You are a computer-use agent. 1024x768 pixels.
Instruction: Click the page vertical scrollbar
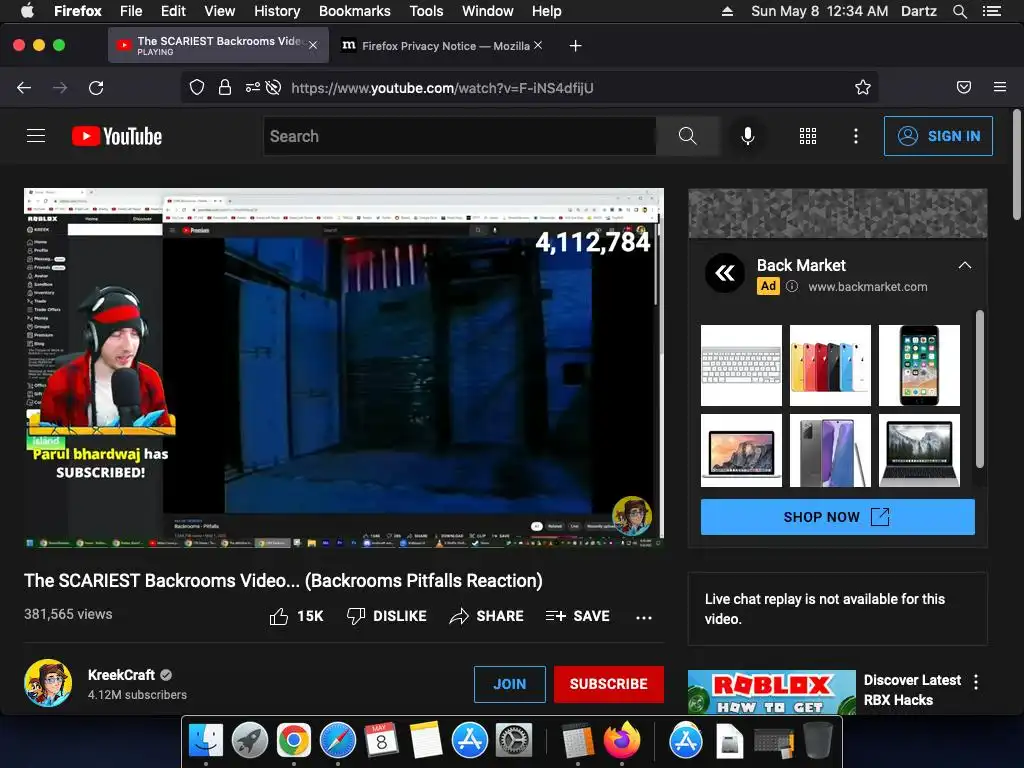click(1016, 165)
